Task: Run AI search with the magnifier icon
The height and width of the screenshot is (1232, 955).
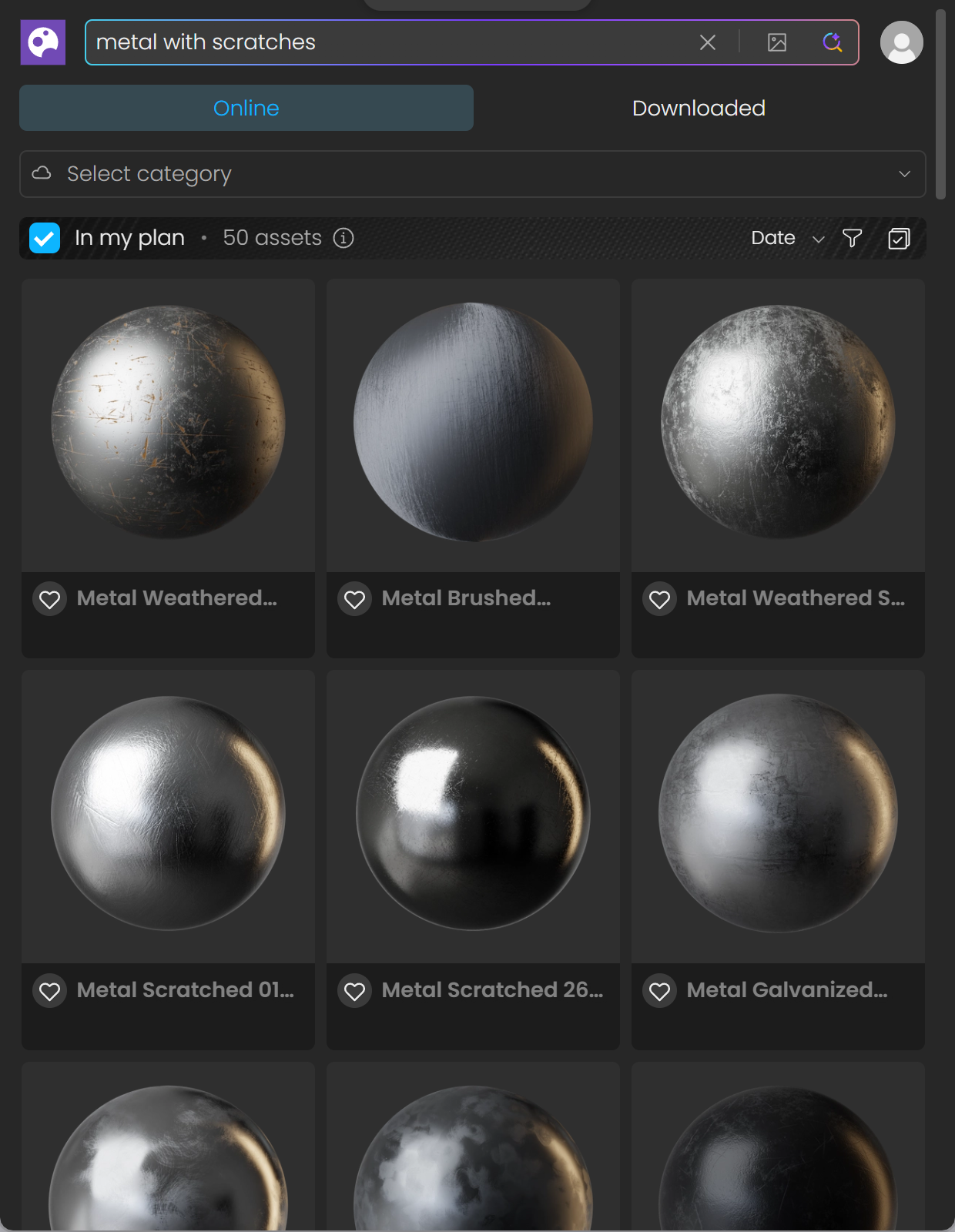Action: [833, 42]
